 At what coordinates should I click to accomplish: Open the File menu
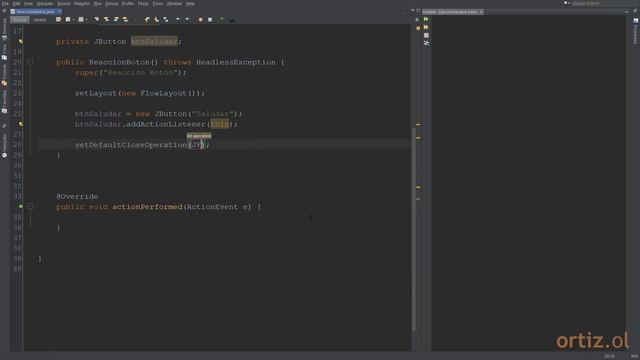[x=5, y=4]
